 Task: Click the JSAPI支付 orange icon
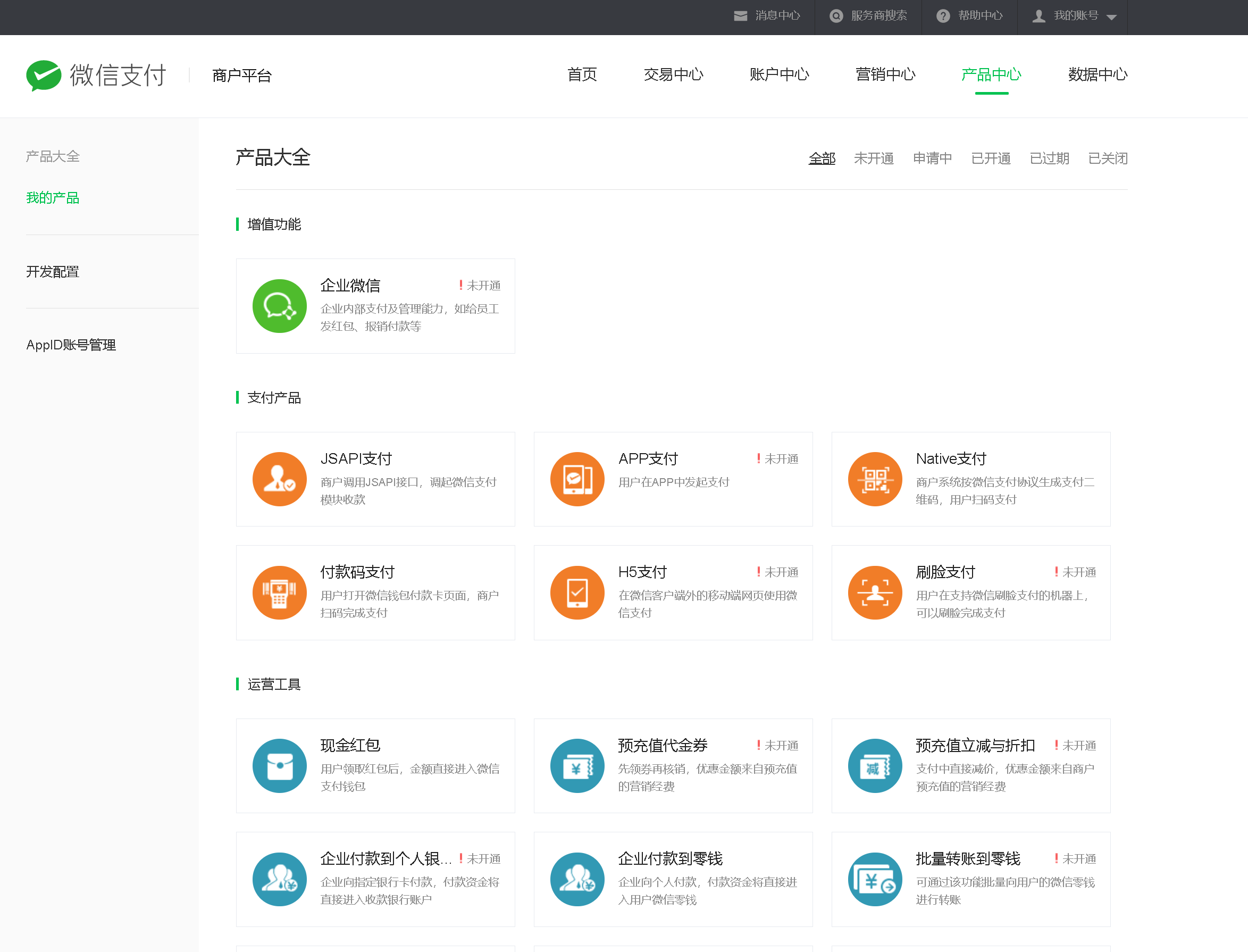tap(279, 479)
